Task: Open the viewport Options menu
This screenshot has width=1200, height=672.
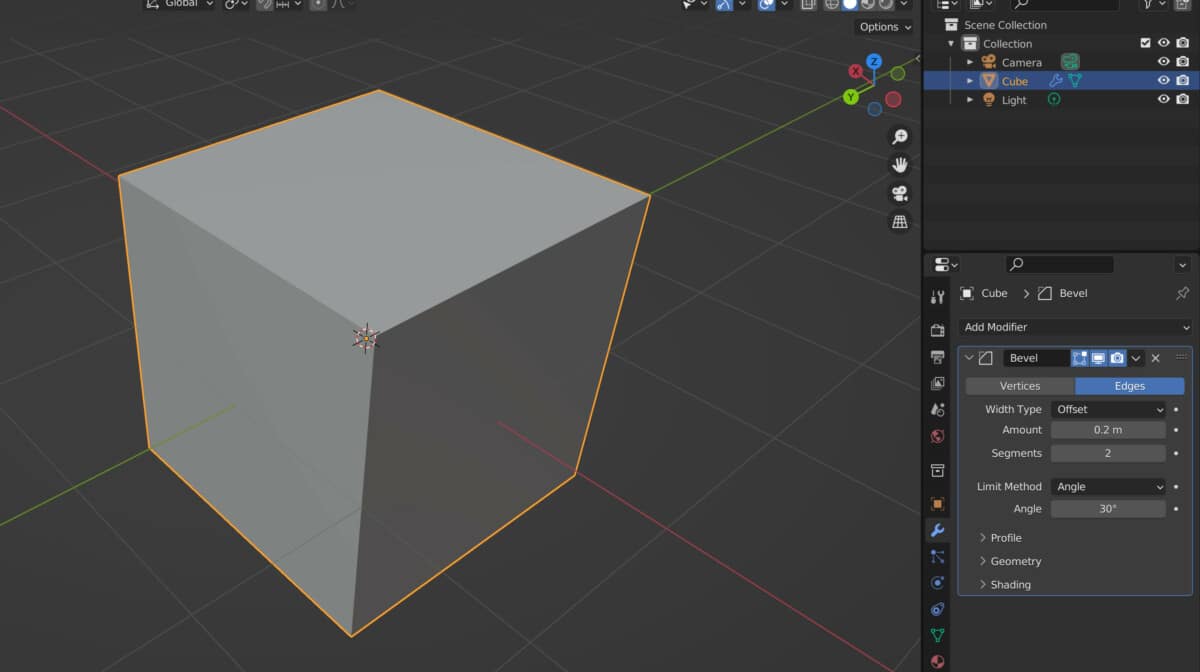Action: click(x=881, y=27)
